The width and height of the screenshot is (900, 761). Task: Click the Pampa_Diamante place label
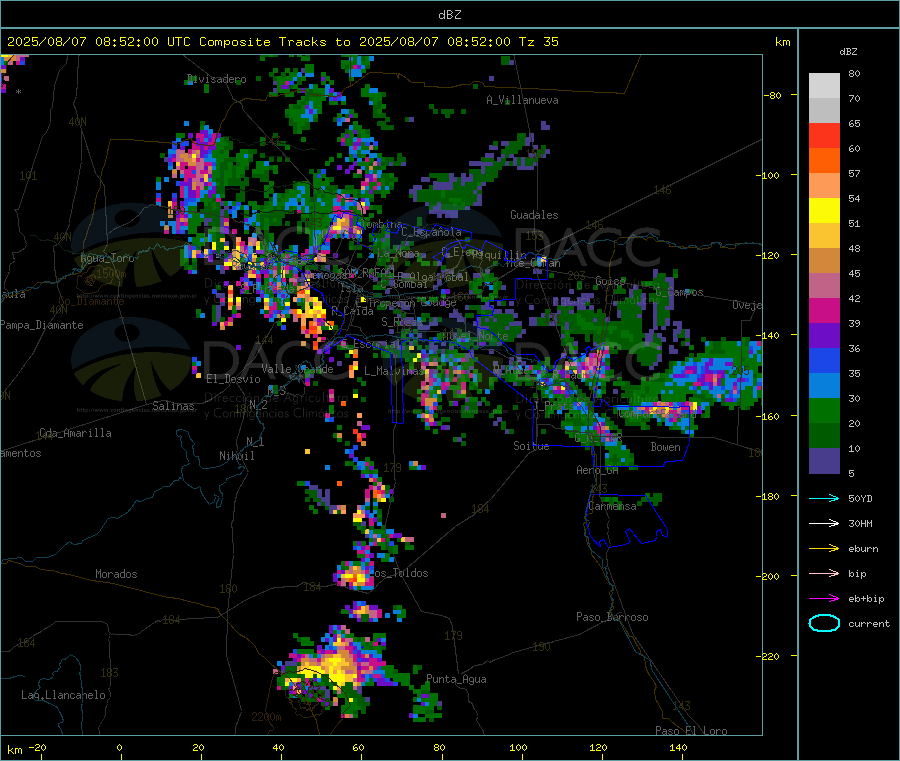click(42, 325)
